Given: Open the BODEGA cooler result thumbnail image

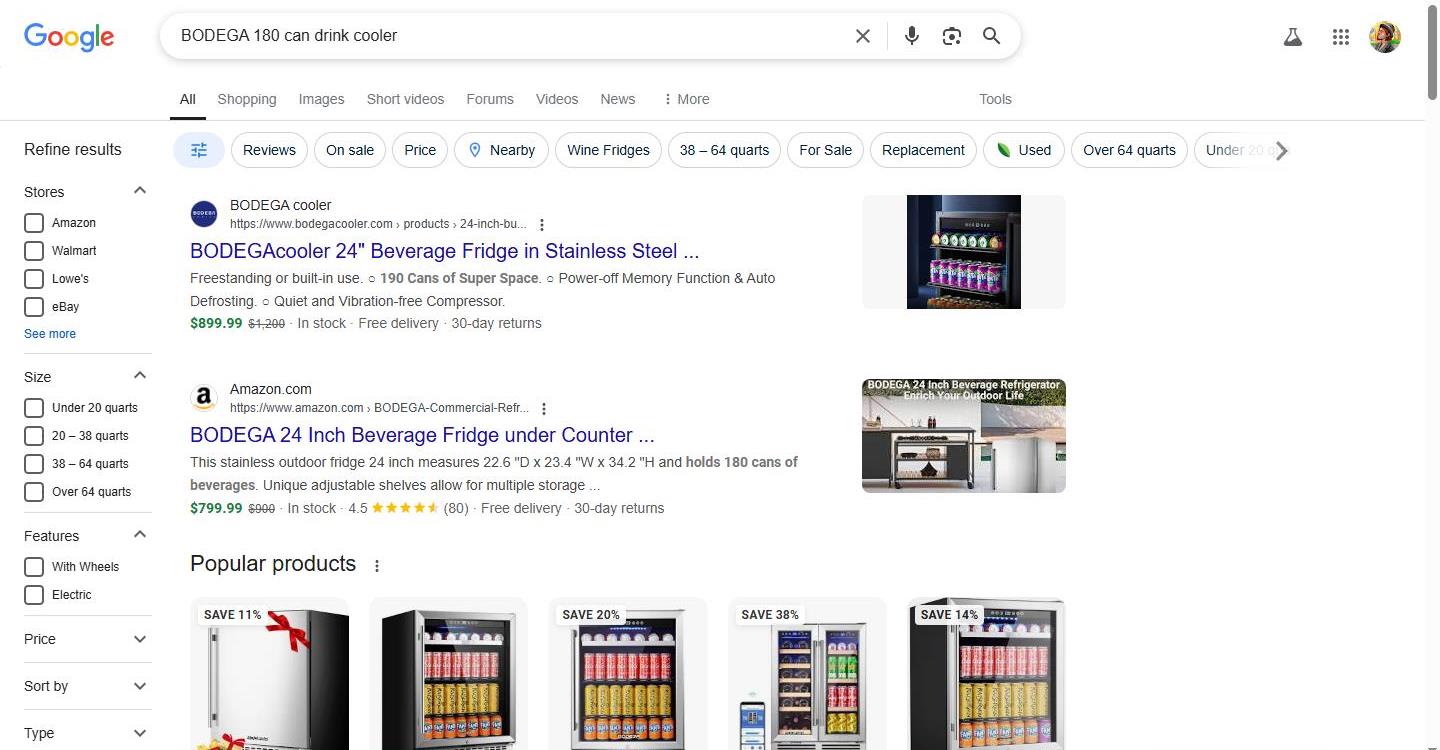Looking at the screenshot, I should [x=964, y=252].
